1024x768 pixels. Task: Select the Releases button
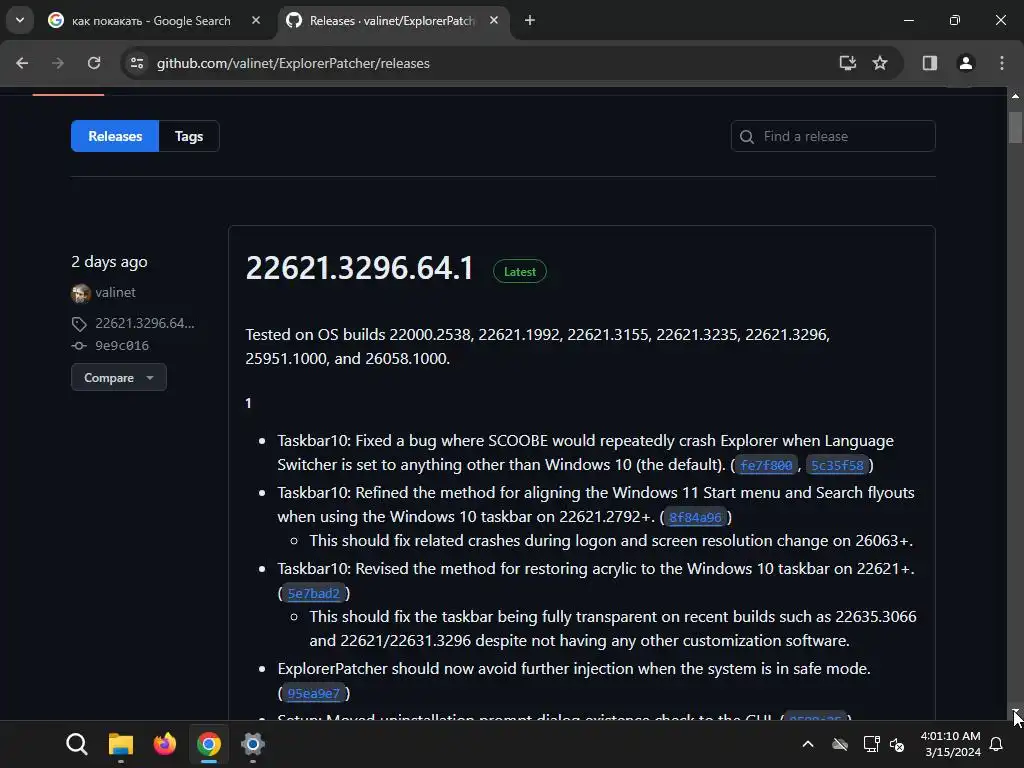click(115, 136)
